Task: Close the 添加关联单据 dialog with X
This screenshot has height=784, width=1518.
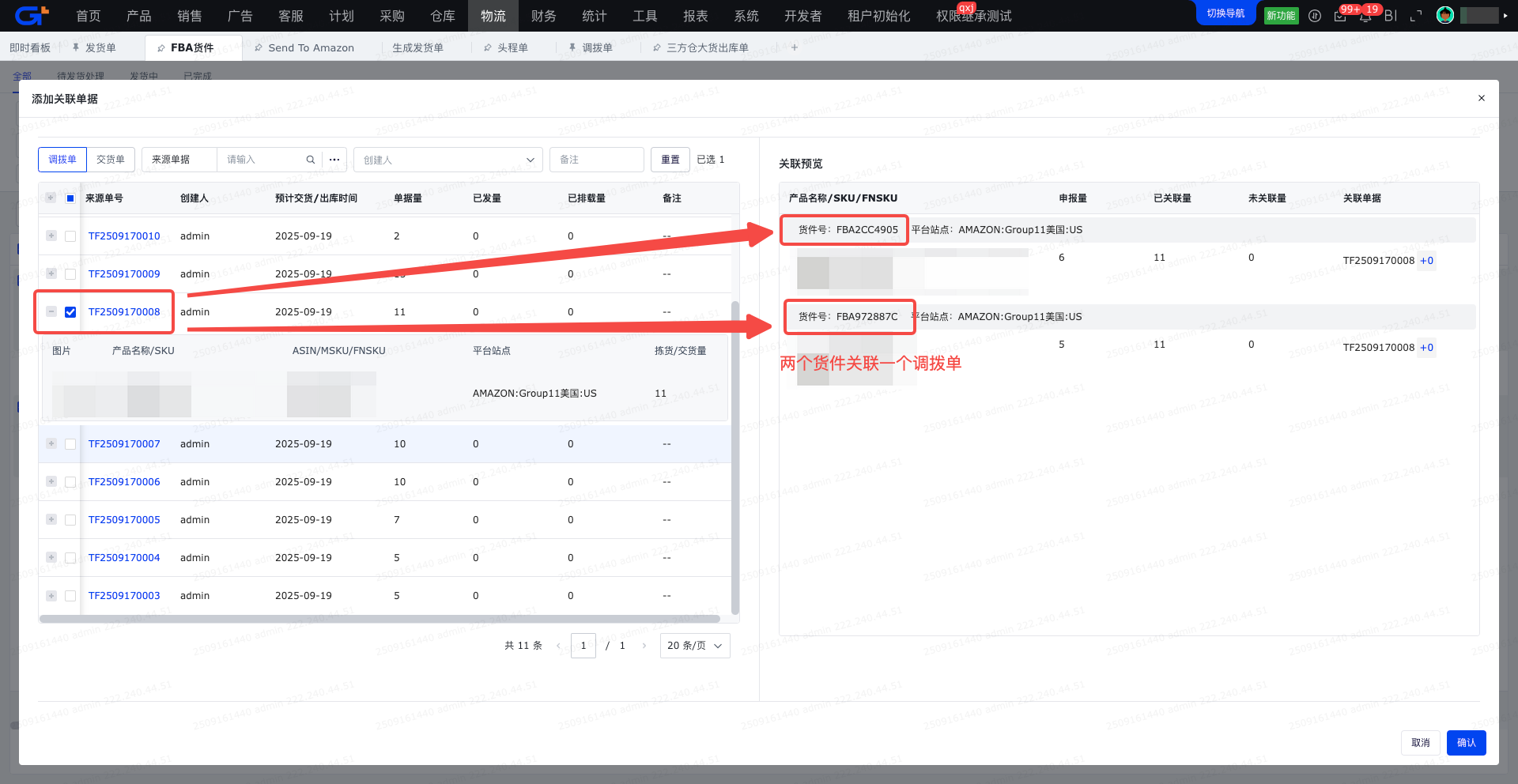Action: point(1482,98)
